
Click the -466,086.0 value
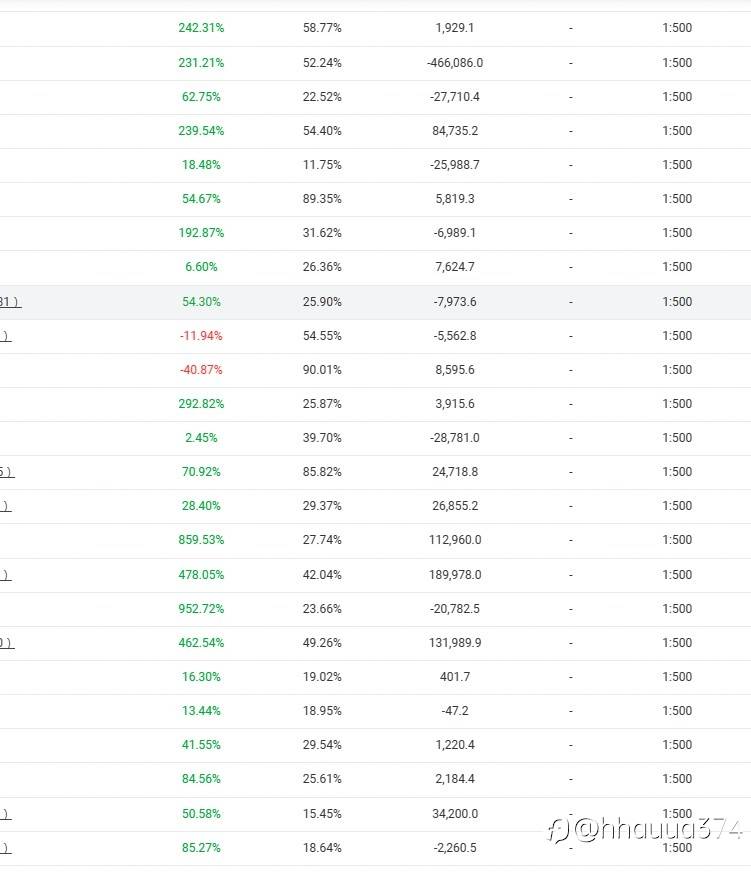(x=454, y=63)
